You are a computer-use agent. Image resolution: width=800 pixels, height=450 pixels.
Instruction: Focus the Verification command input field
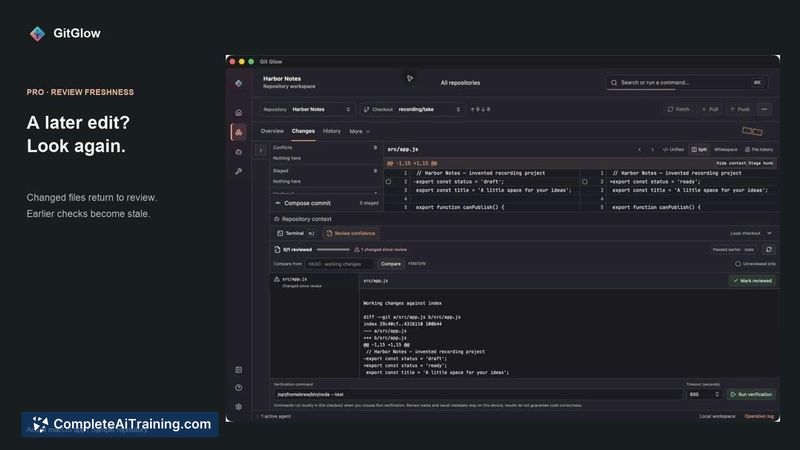tap(478, 394)
